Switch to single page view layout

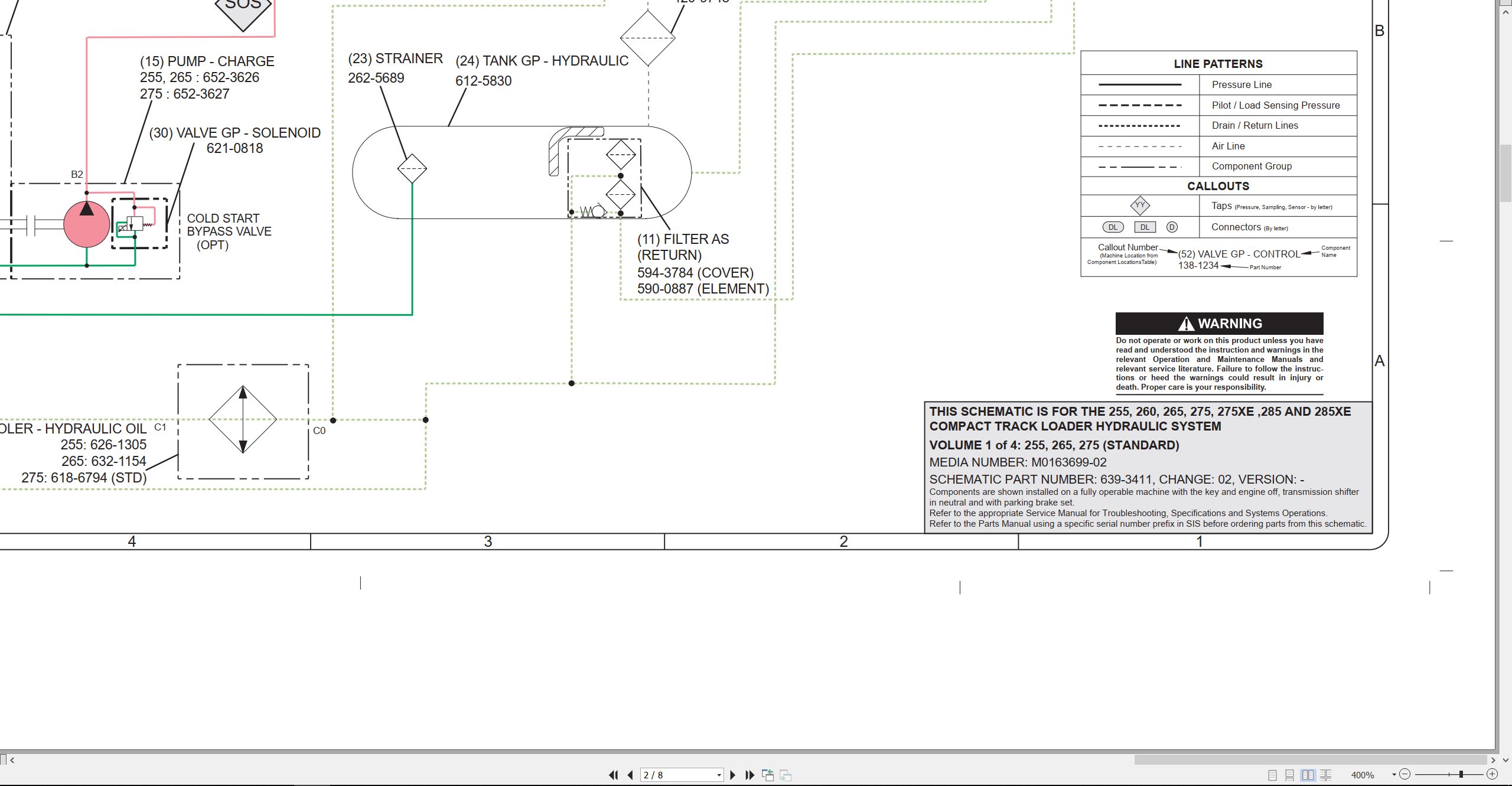coord(1272,775)
